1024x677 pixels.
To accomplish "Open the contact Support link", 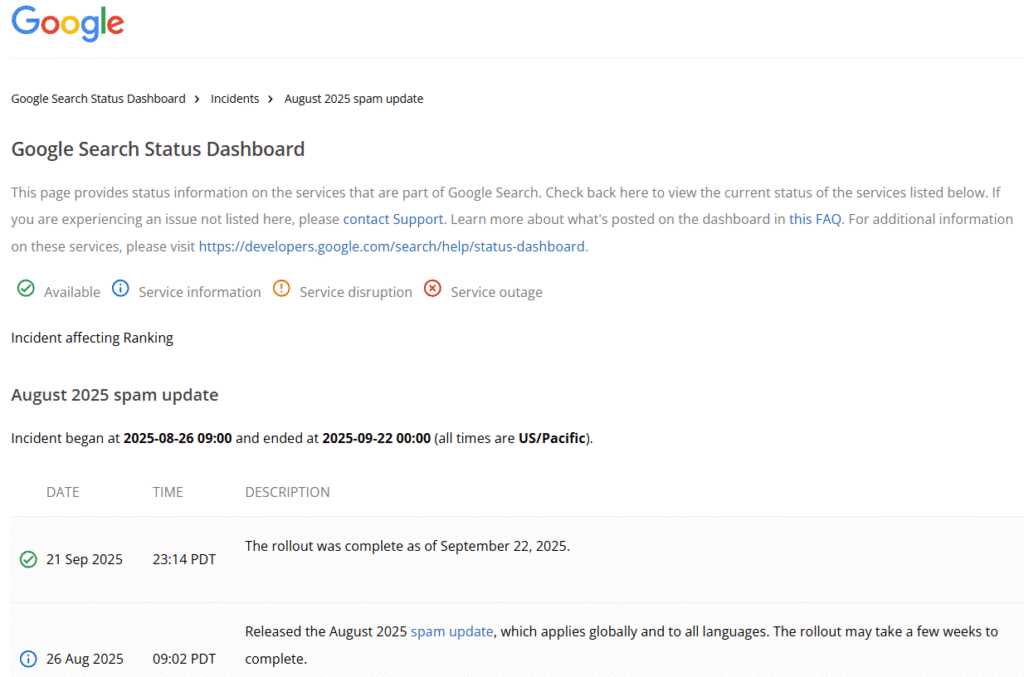I will (392, 219).
